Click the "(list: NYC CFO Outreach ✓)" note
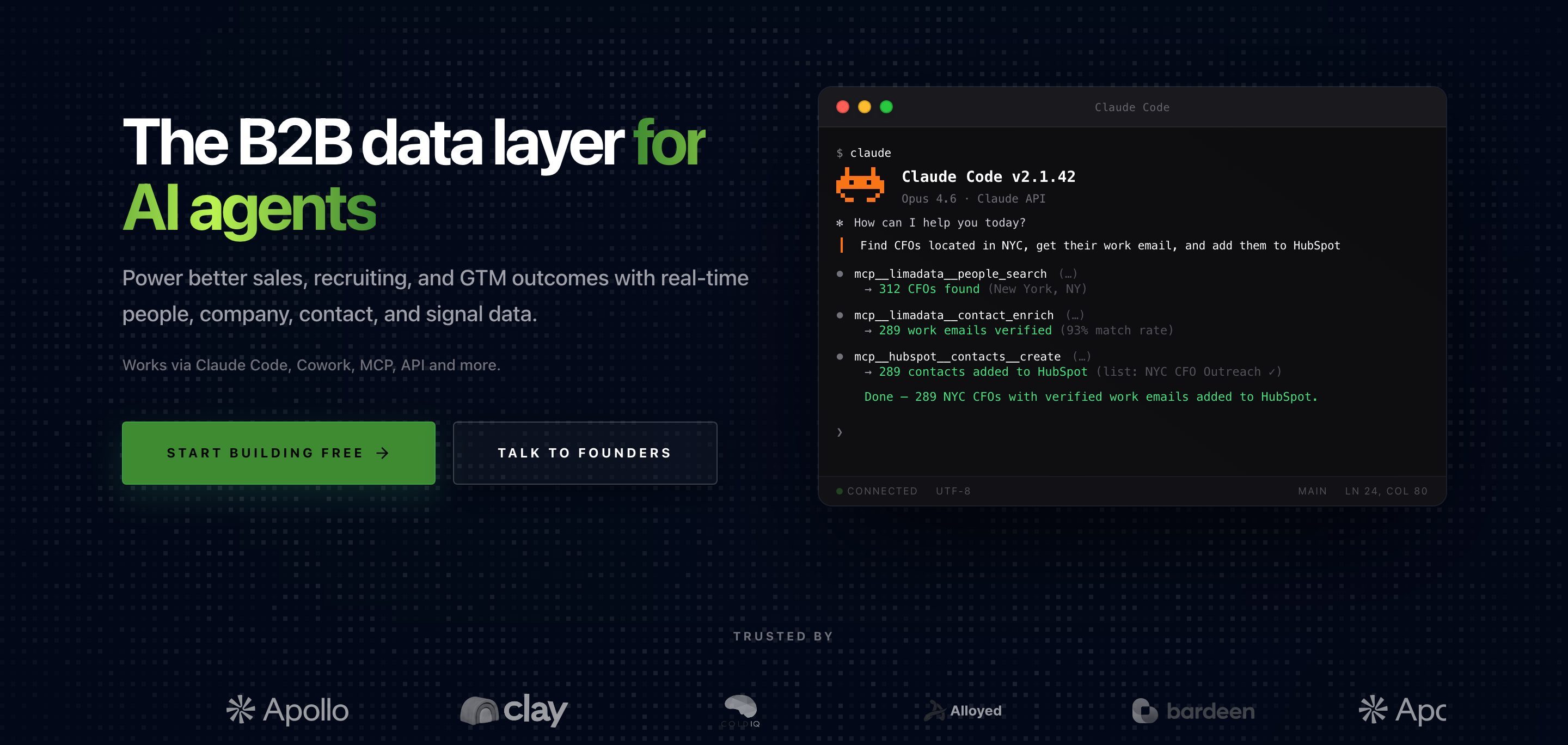 tap(1189, 372)
